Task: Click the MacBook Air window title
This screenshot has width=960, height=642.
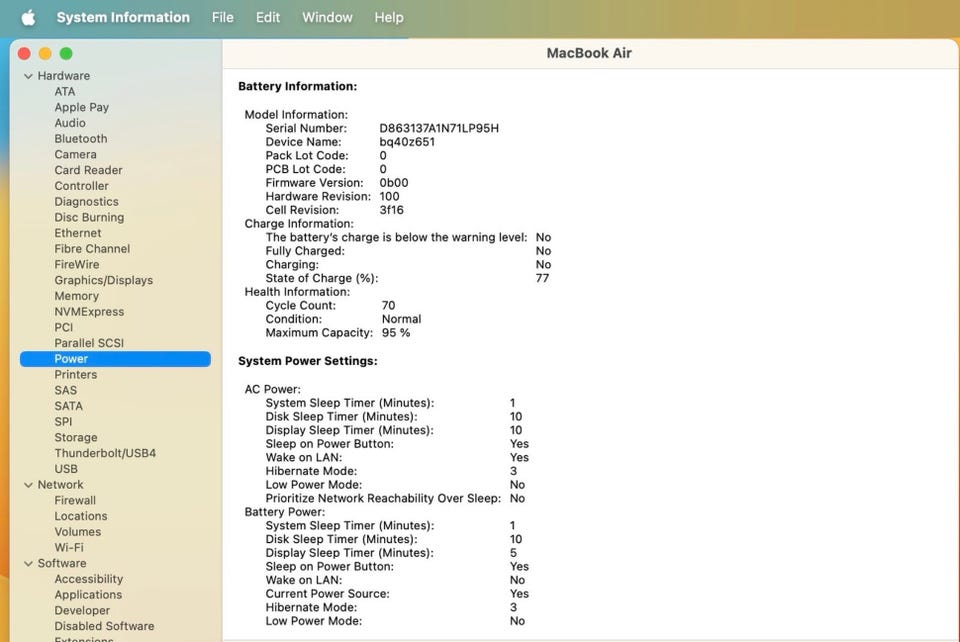Action: click(589, 53)
